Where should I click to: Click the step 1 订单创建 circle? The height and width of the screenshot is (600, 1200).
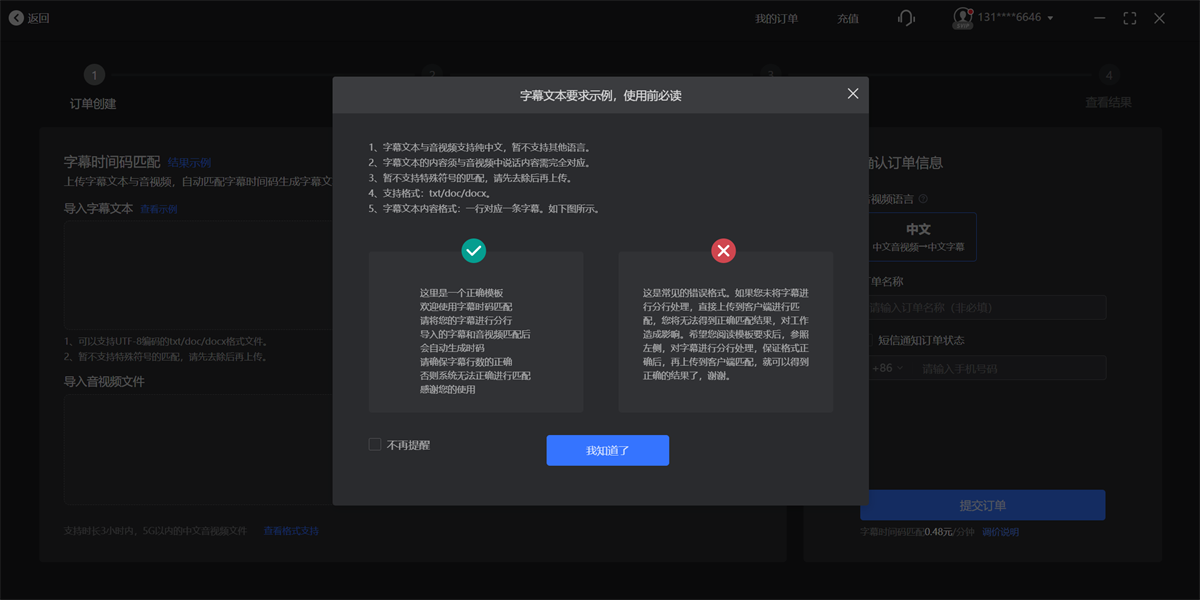94,75
